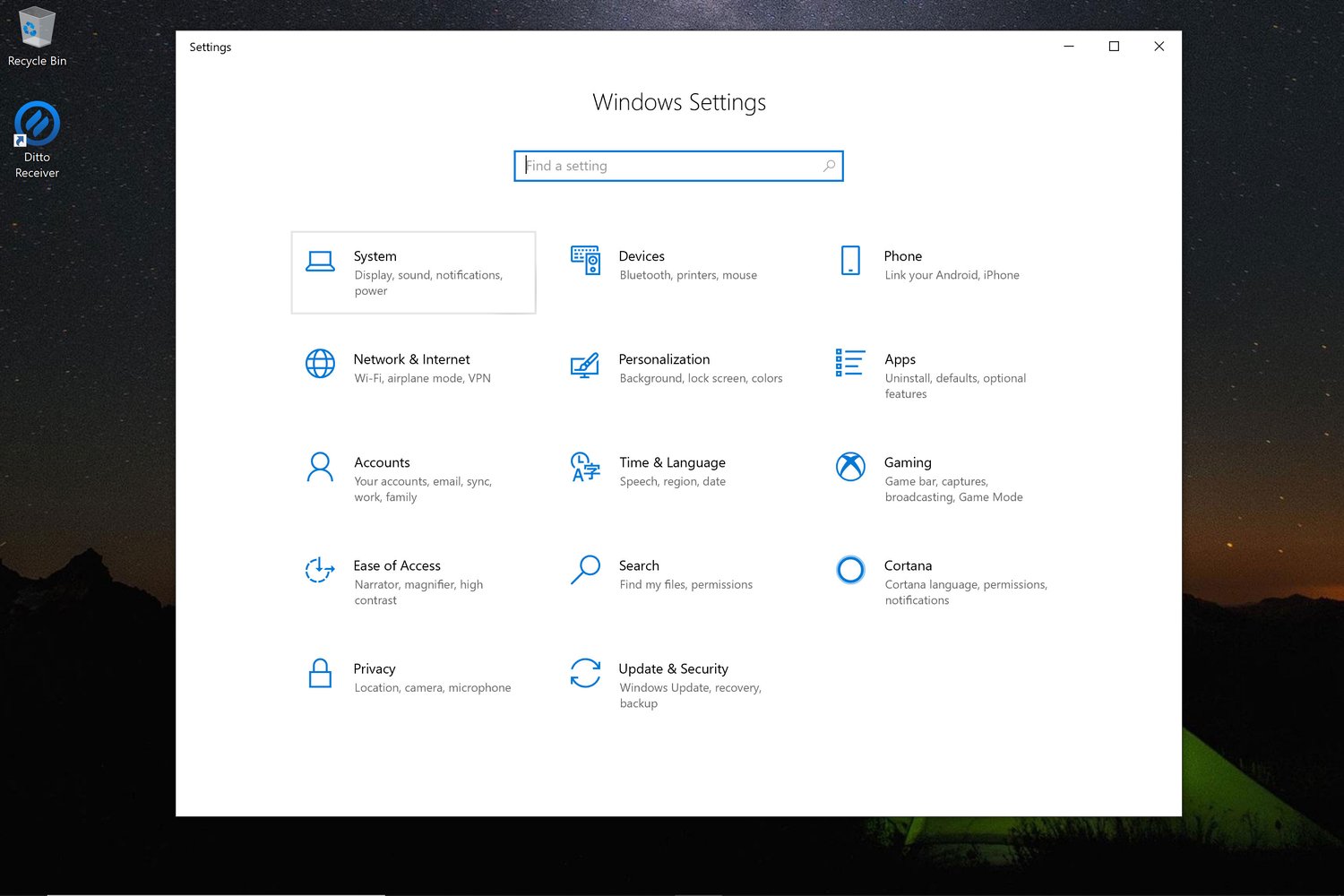Launch Ditto Receiver from the desktop
This screenshot has width=1344, height=896.
click(x=37, y=121)
